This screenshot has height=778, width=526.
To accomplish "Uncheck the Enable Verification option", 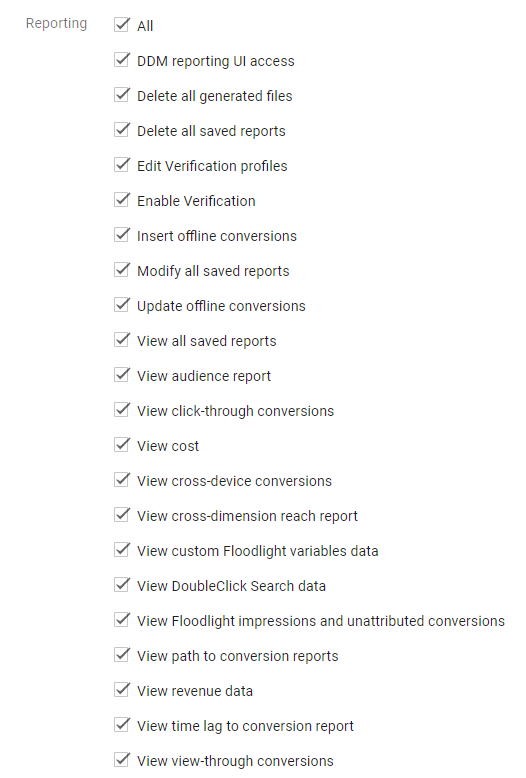I will click(x=122, y=200).
